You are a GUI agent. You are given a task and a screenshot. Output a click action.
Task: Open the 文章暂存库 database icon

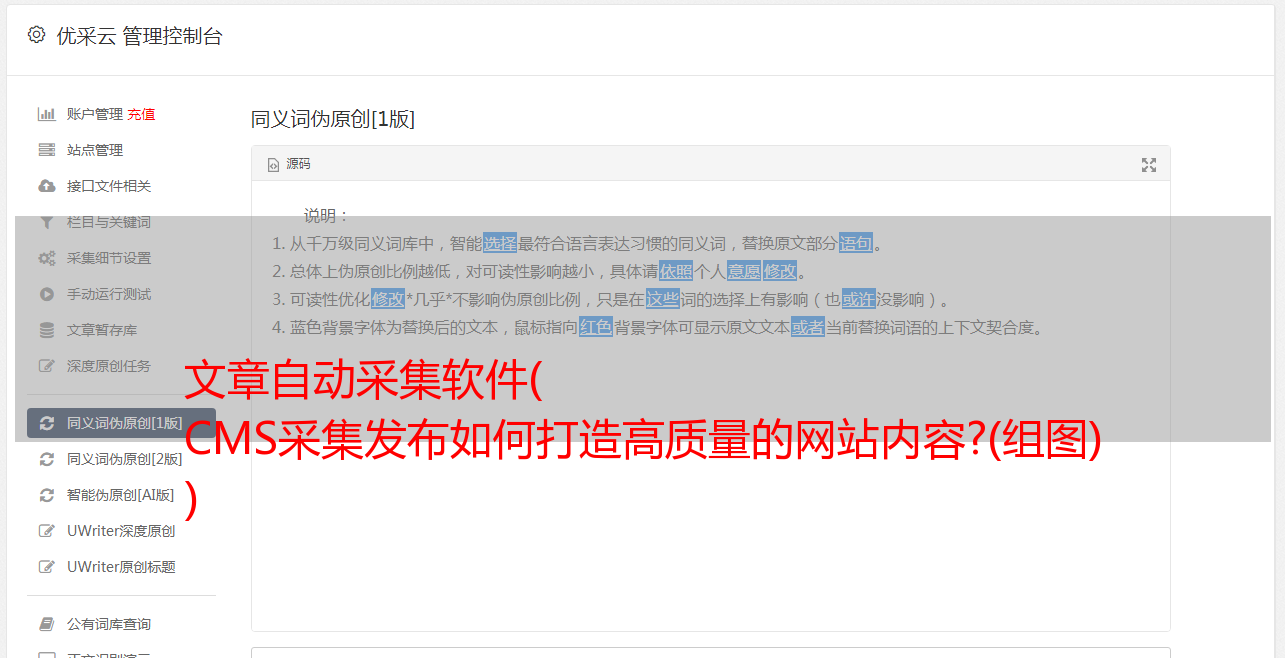click(x=46, y=330)
